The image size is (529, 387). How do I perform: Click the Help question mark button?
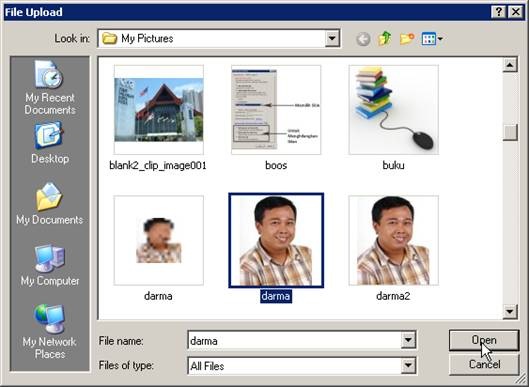(499, 12)
